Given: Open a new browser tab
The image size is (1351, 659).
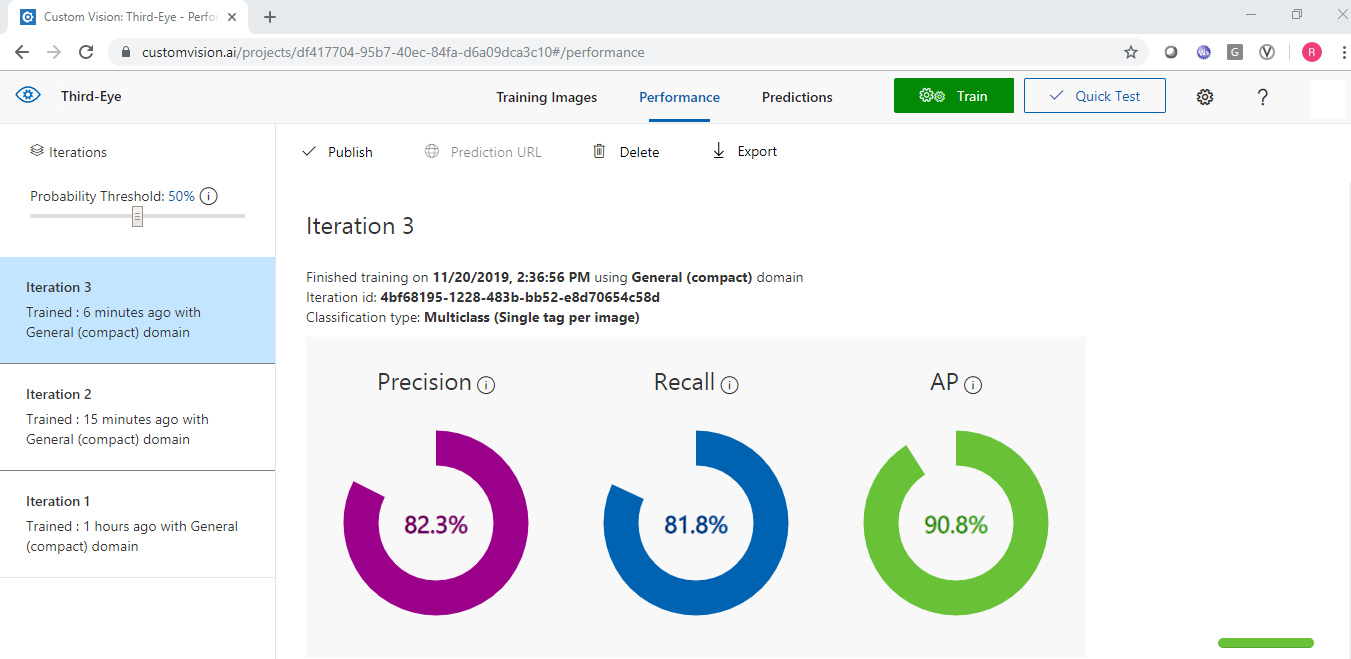Looking at the screenshot, I should 270,17.
